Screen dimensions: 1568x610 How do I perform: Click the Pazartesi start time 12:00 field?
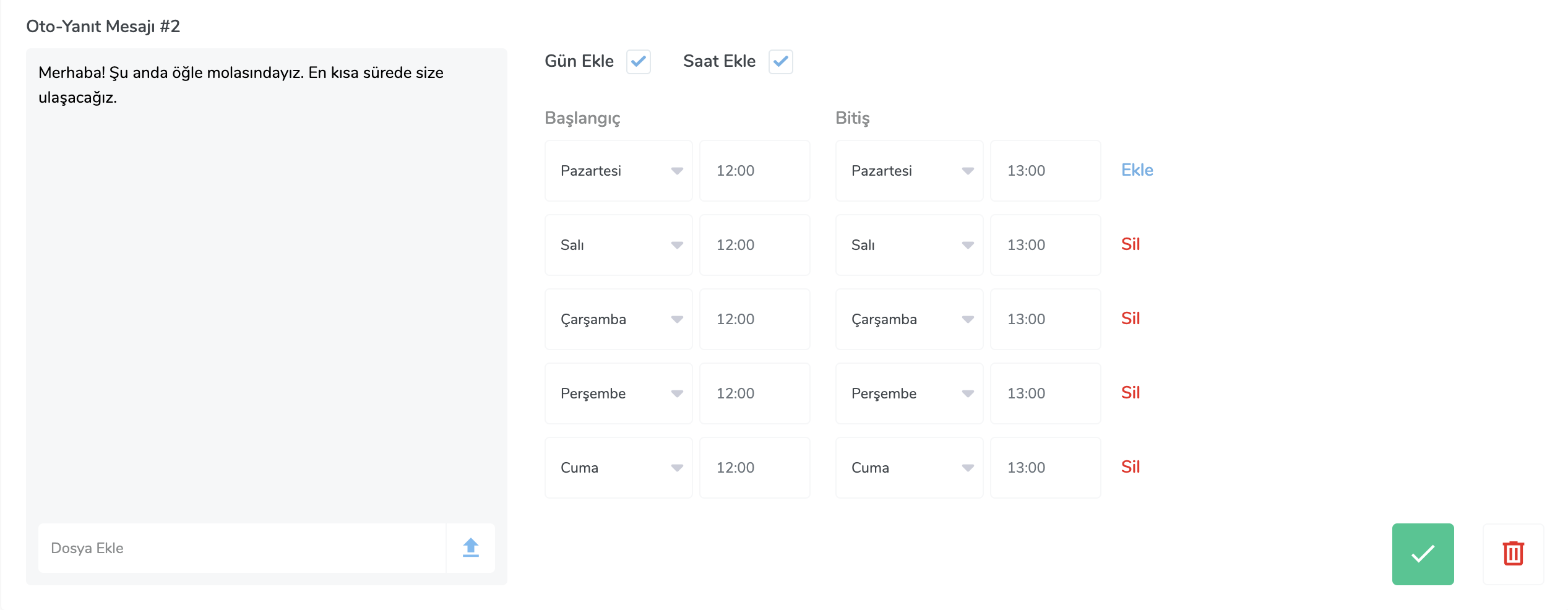point(754,171)
